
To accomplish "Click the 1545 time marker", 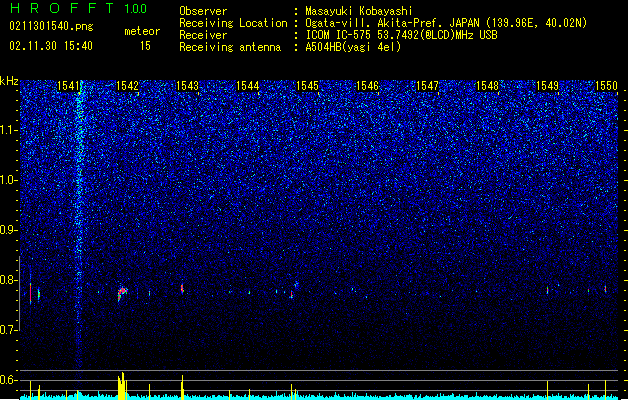I will click(x=307, y=86).
